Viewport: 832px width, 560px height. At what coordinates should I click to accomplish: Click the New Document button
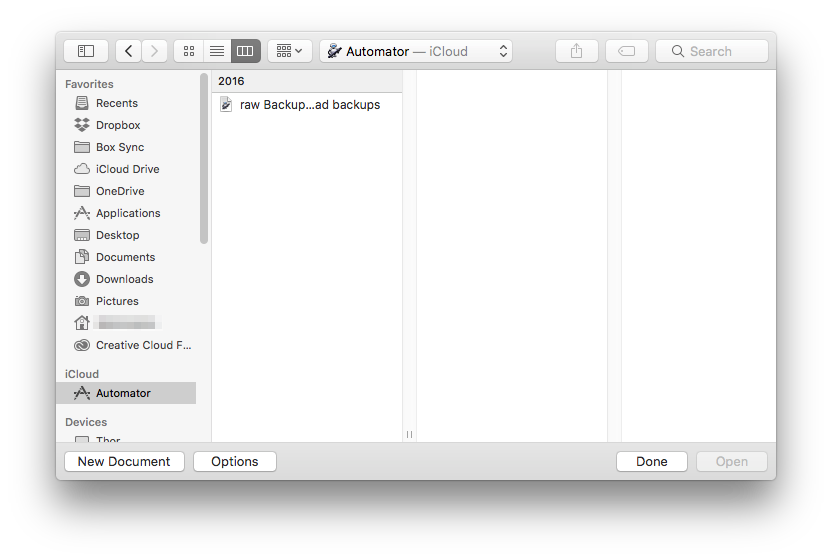[124, 461]
